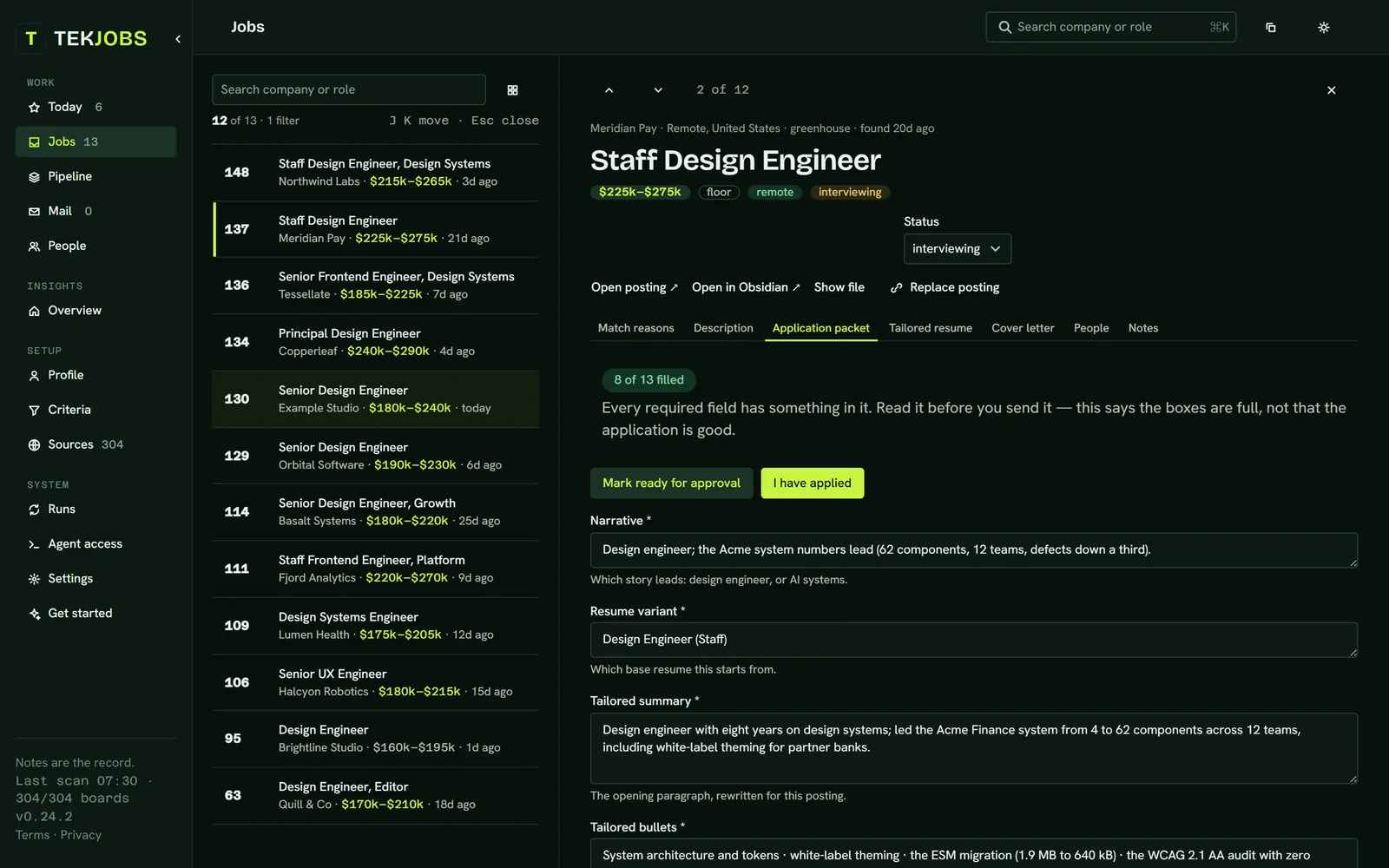Viewport: 1389px width, 868px height.
Task: Close the job detail panel
Action: click(x=1332, y=90)
